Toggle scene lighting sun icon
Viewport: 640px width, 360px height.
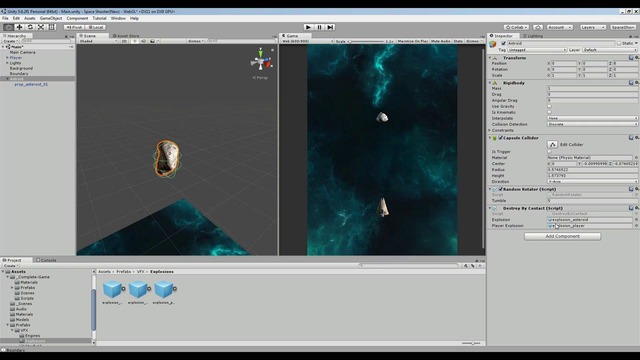click(x=134, y=41)
